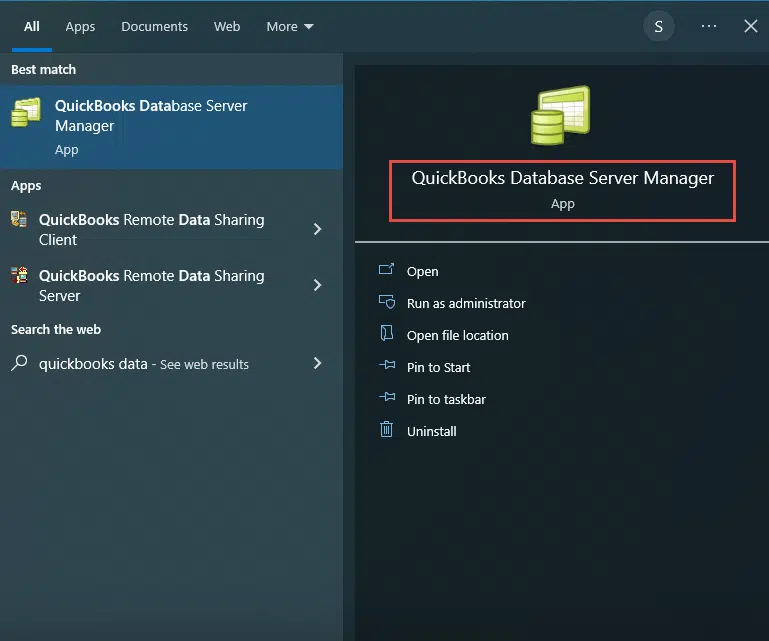Click Open to launch Database Server Manager
The width and height of the screenshot is (769, 641).
[x=422, y=271]
